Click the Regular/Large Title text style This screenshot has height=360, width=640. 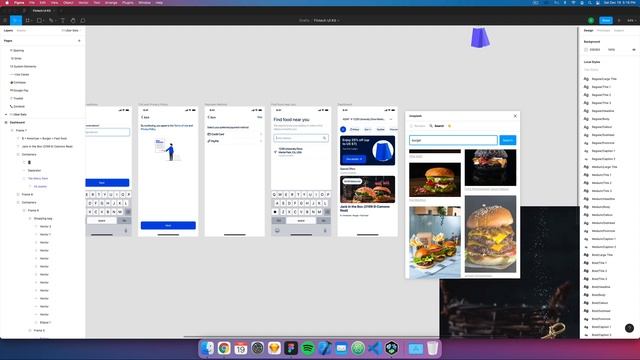[x=604, y=79]
